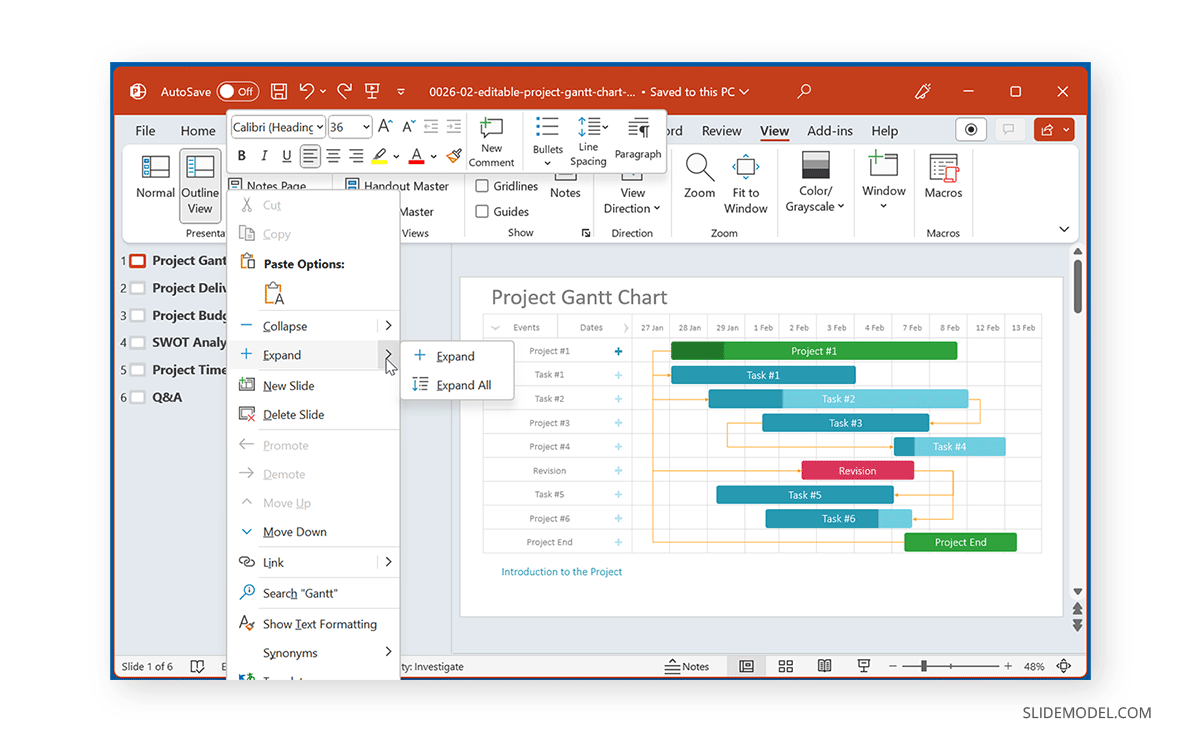This screenshot has height=743, width=1200.
Task: Select the Slide Sorter icon in status bar
Action: point(785,666)
